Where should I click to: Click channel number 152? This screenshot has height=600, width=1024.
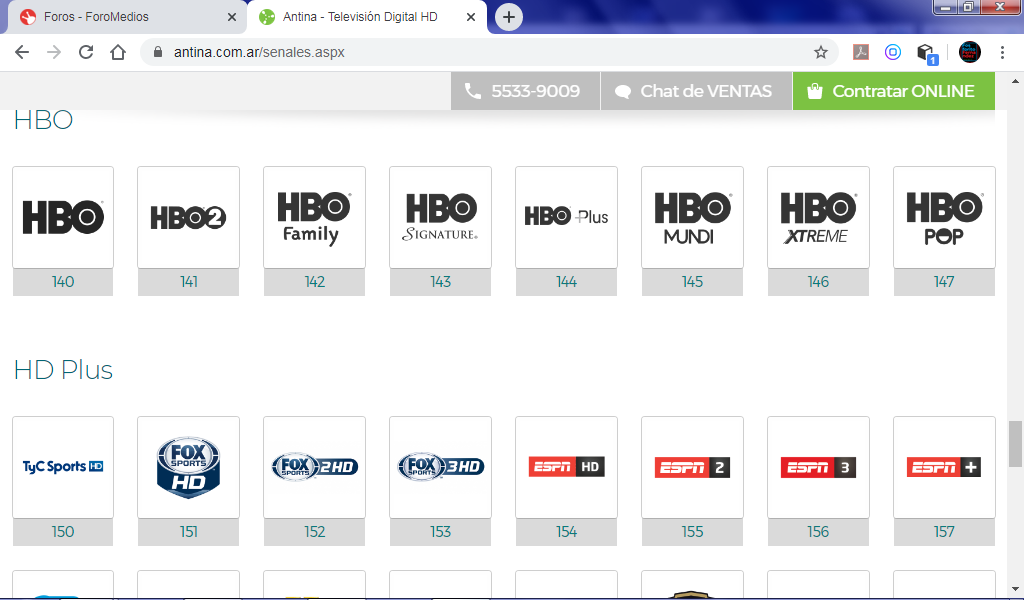[x=314, y=531]
